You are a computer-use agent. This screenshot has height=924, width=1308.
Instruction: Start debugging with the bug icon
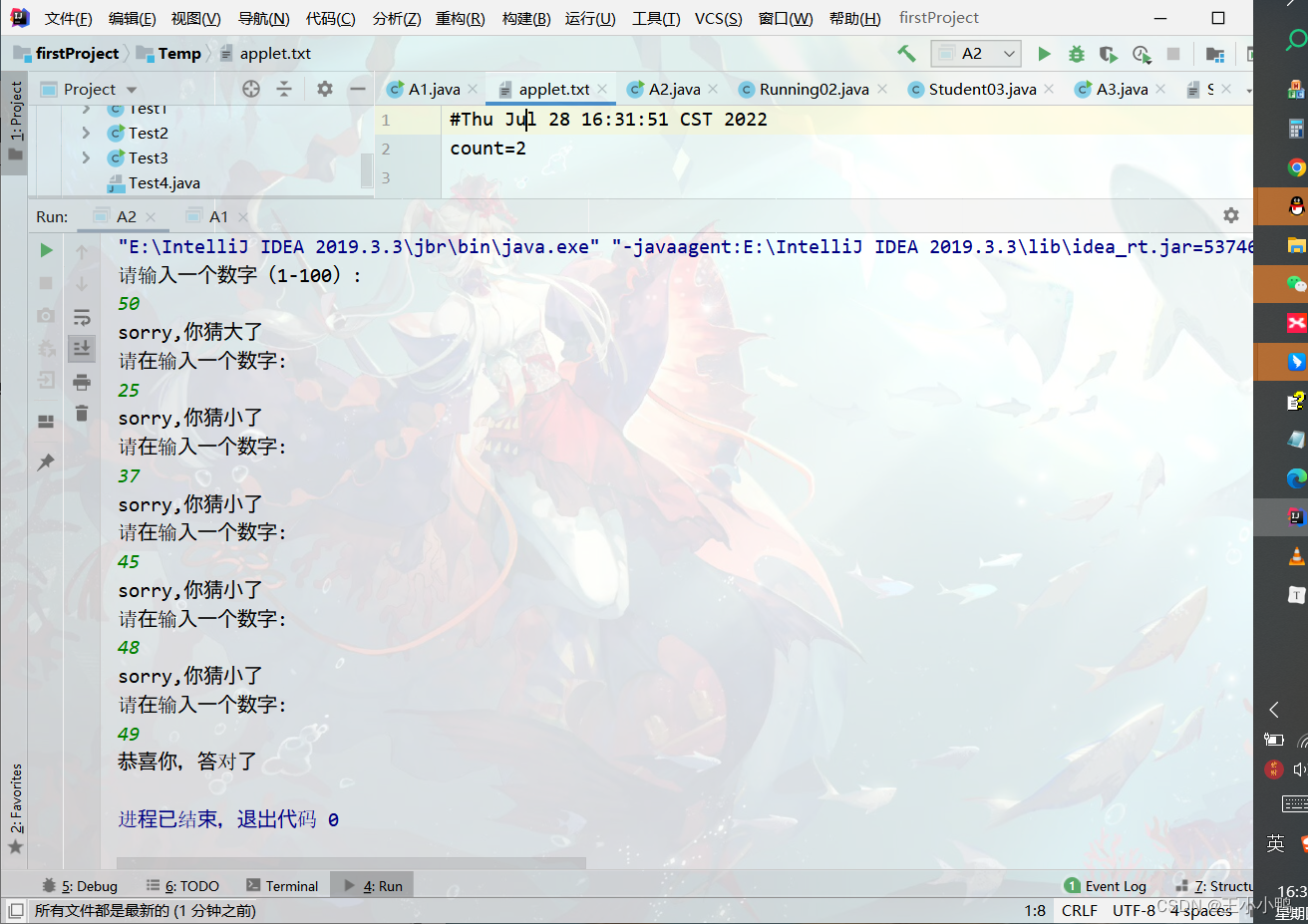tap(1077, 54)
